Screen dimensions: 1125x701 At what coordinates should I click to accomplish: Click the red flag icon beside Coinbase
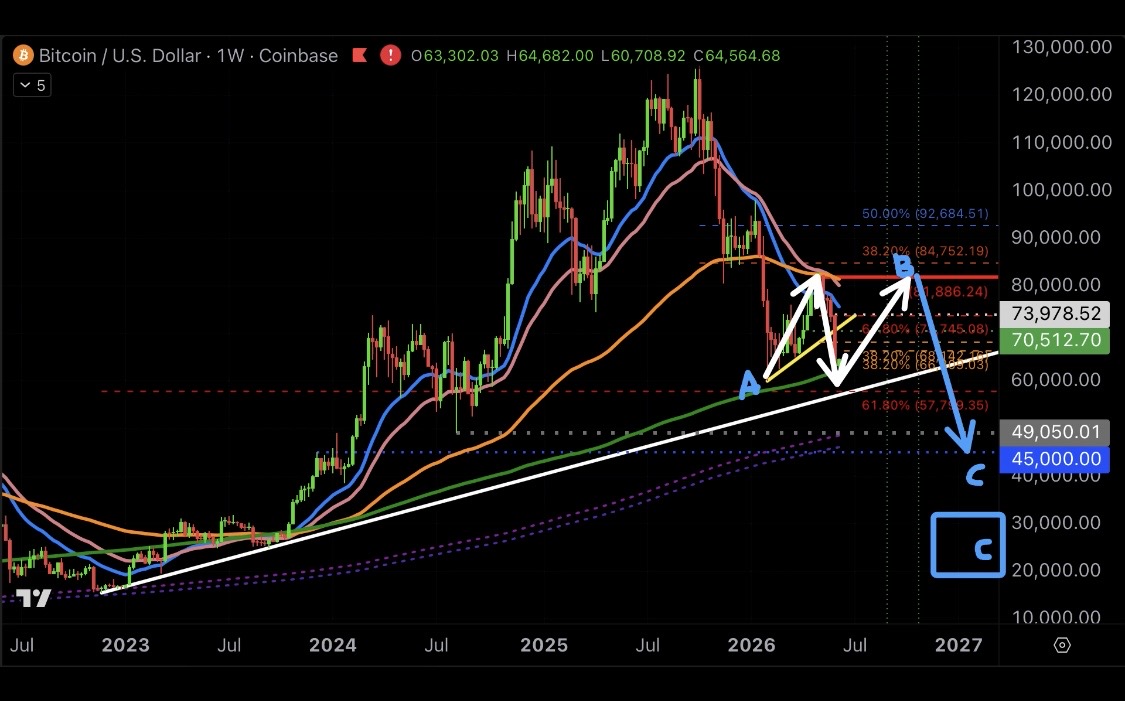tap(359, 55)
